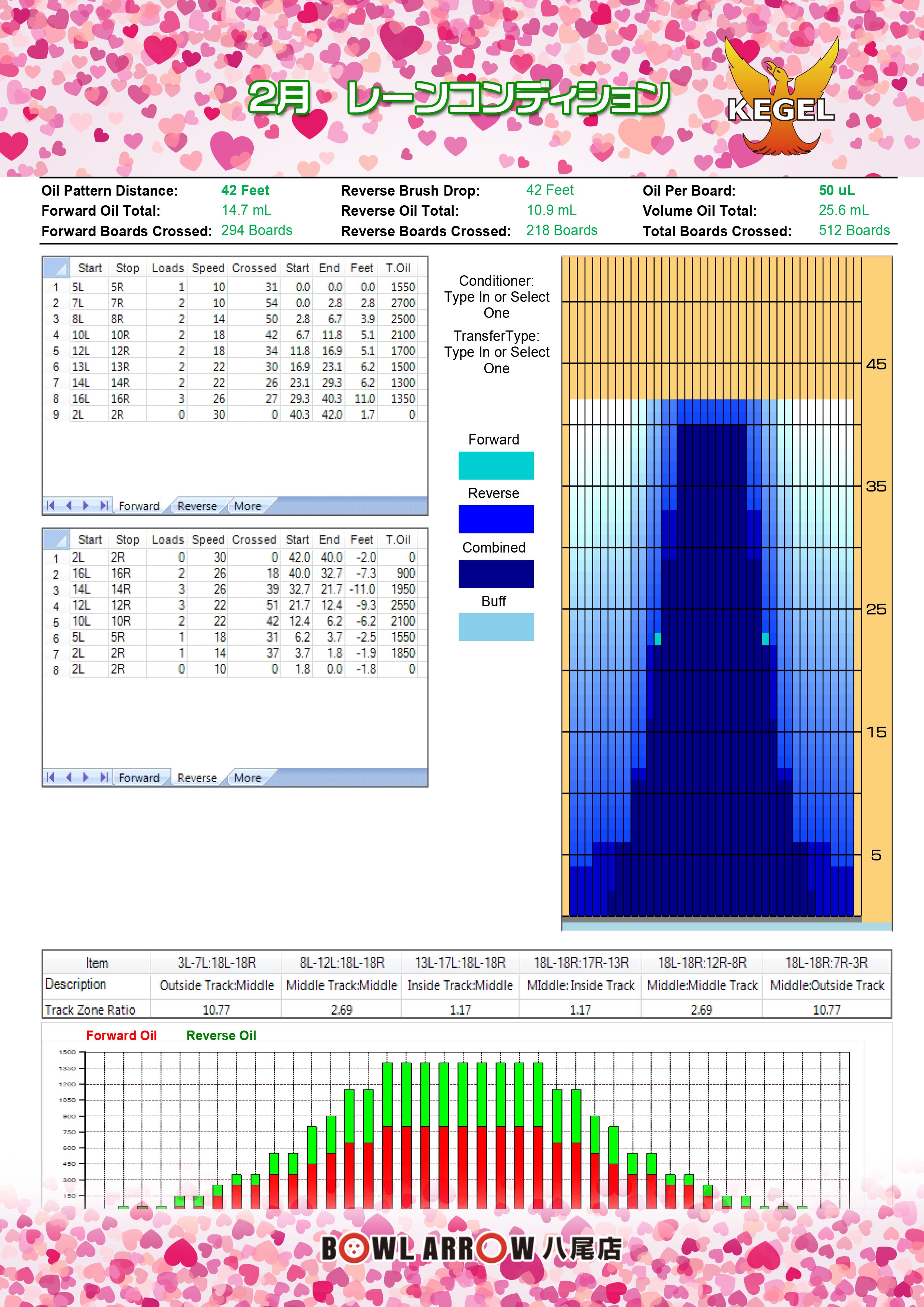
Task: Open the Reverse tab in upper table
Action: coord(197,506)
